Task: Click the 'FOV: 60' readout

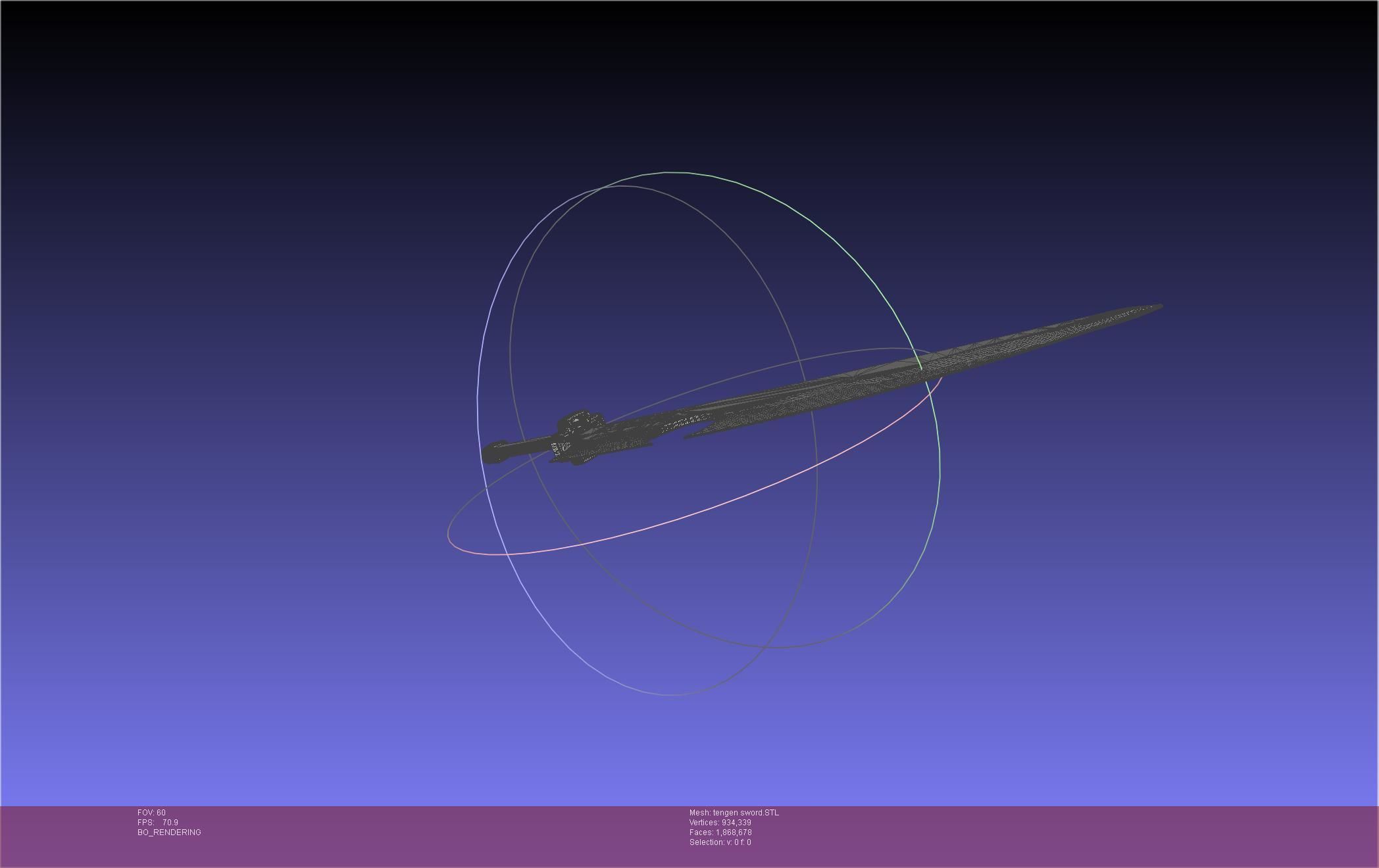Action: pos(151,813)
